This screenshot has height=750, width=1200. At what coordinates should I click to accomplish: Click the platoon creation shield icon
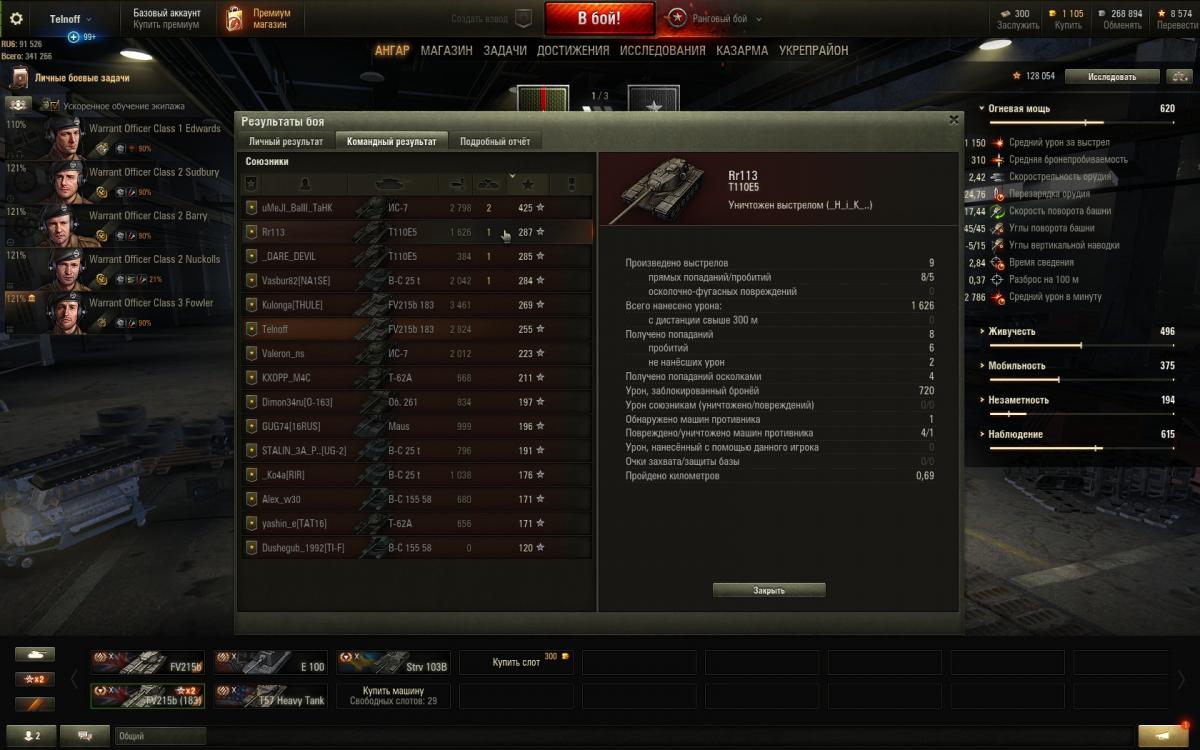pos(522,18)
